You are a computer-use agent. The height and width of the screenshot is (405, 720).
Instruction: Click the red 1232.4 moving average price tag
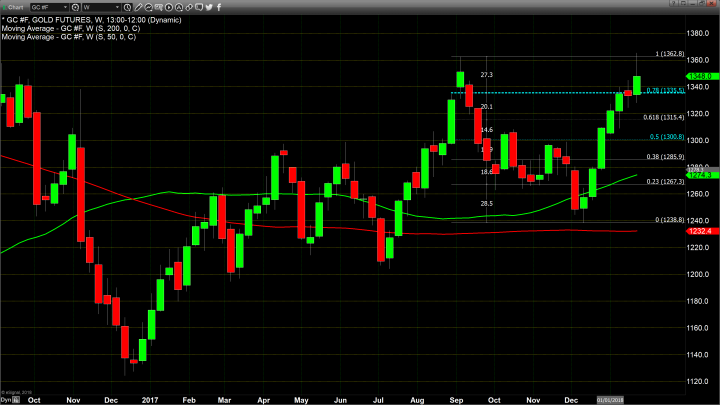[x=698, y=231]
